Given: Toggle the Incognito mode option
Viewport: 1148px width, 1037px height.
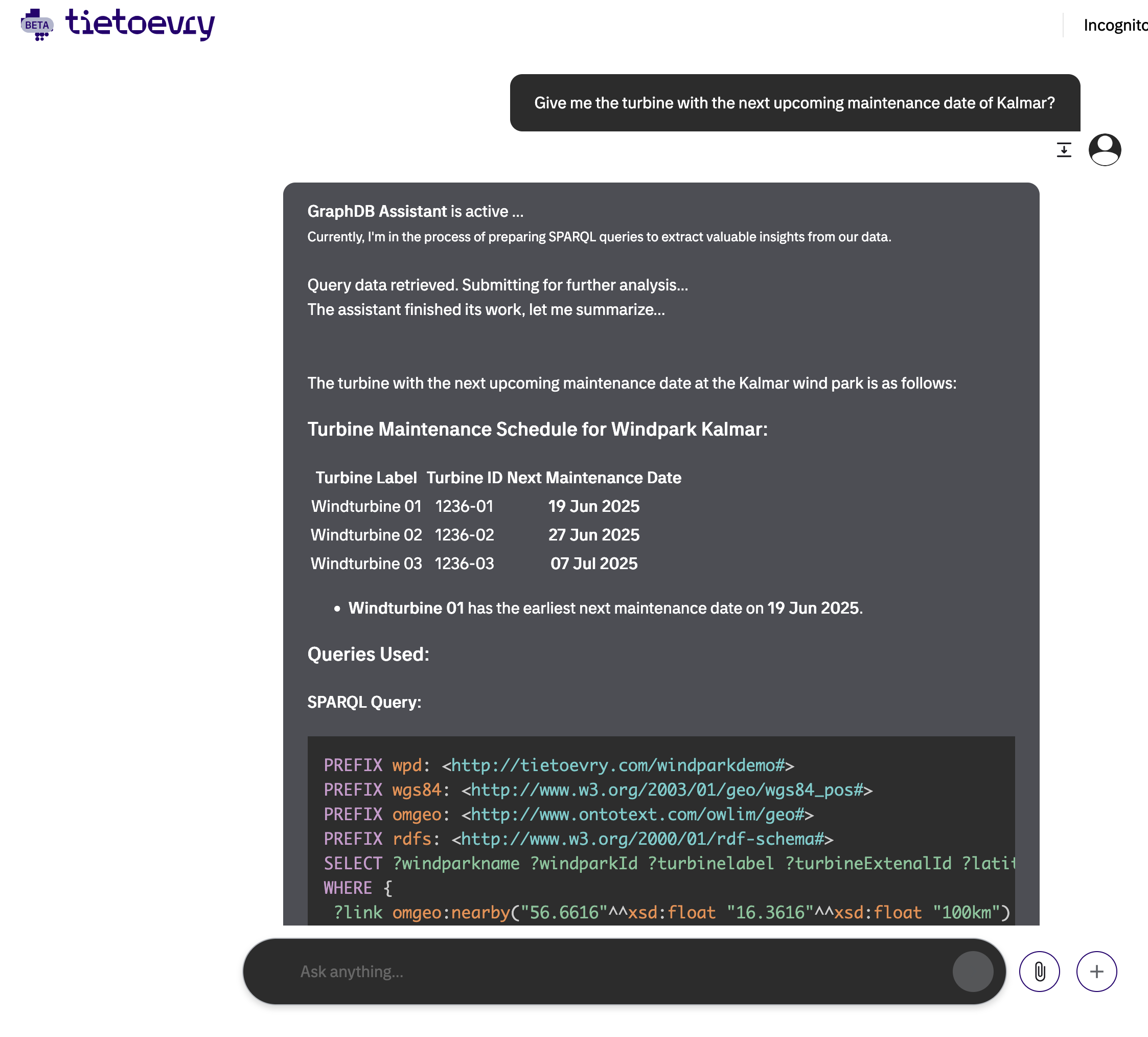Looking at the screenshot, I should [1115, 25].
